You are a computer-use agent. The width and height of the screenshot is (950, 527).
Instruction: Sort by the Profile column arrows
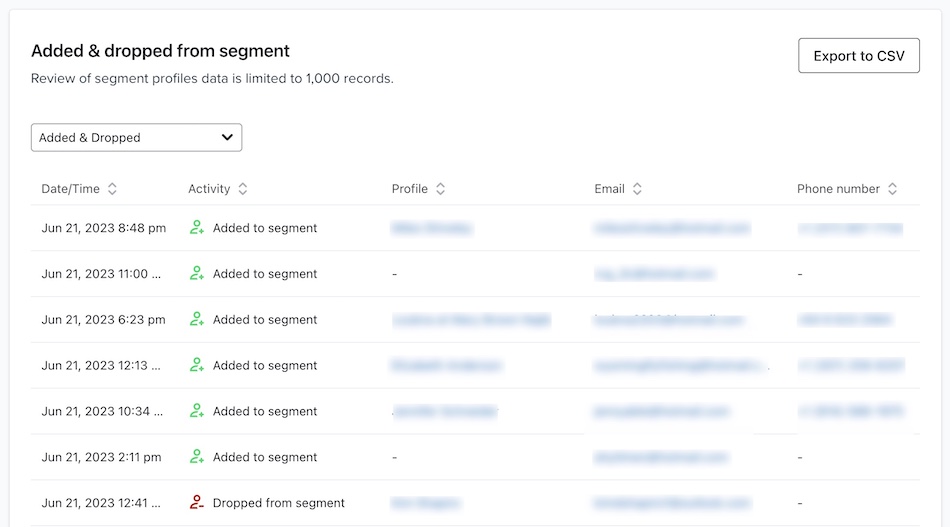pos(440,189)
